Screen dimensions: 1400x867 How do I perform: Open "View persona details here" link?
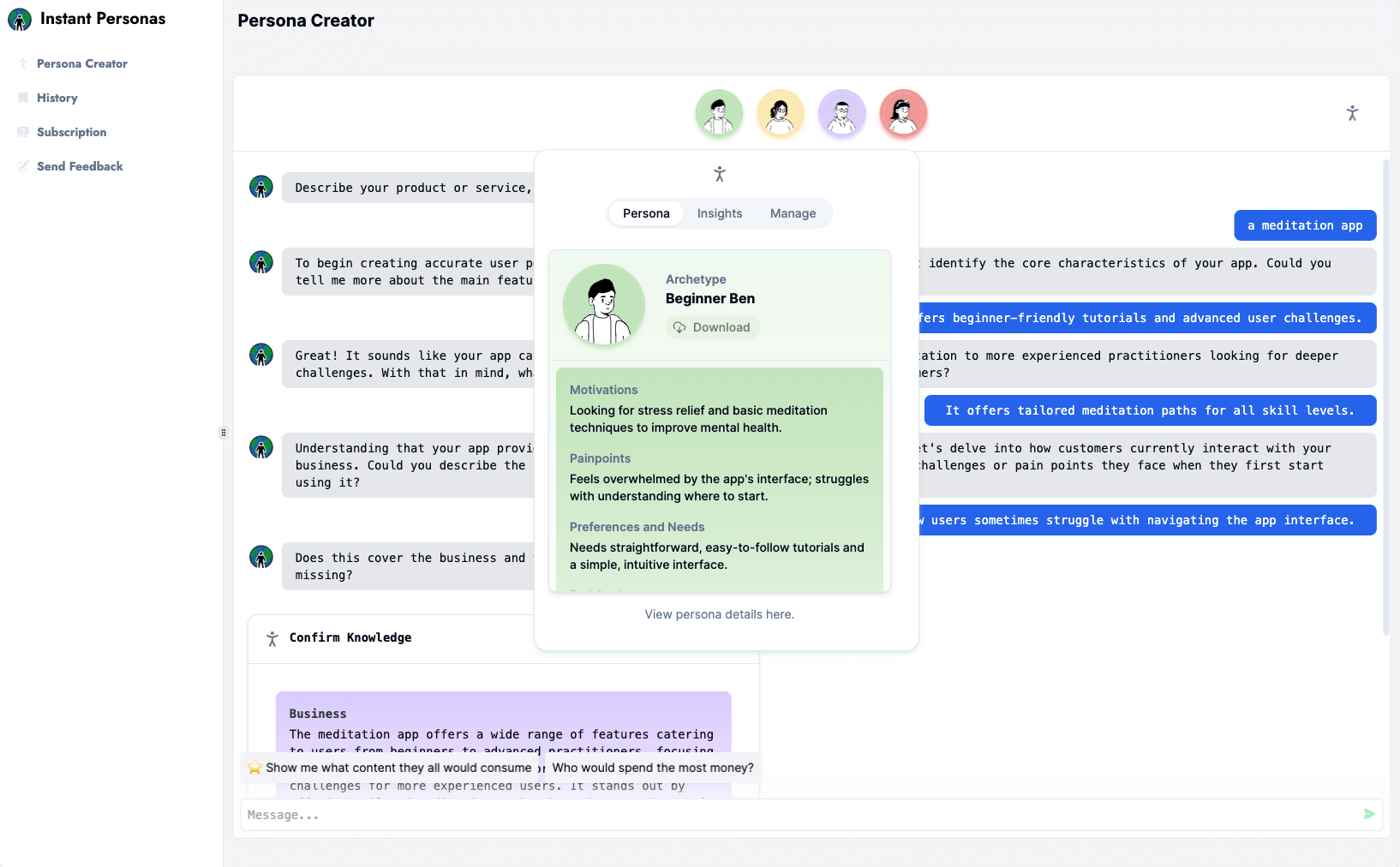(x=719, y=614)
